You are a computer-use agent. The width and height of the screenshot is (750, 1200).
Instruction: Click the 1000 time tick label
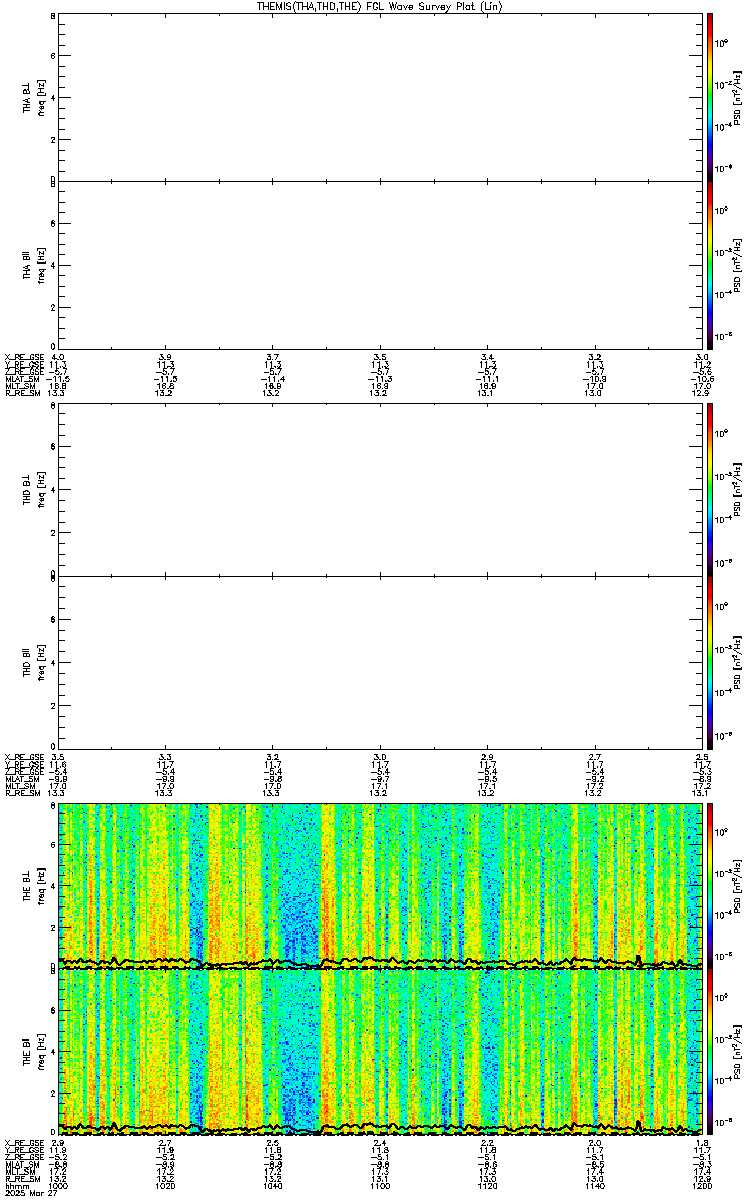pyautogui.click(x=59, y=1187)
